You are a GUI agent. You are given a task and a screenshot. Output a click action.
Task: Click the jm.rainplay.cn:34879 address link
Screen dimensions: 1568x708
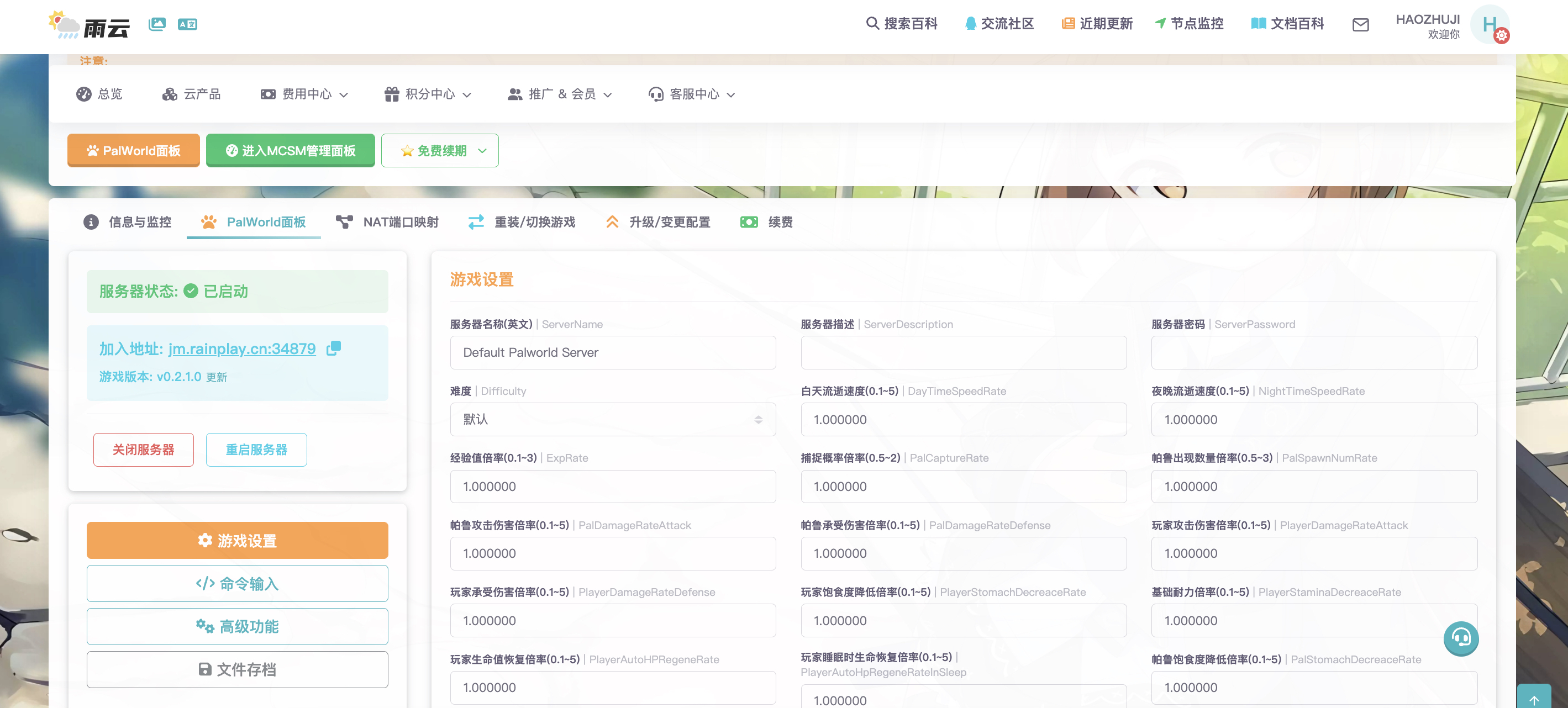(241, 348)
